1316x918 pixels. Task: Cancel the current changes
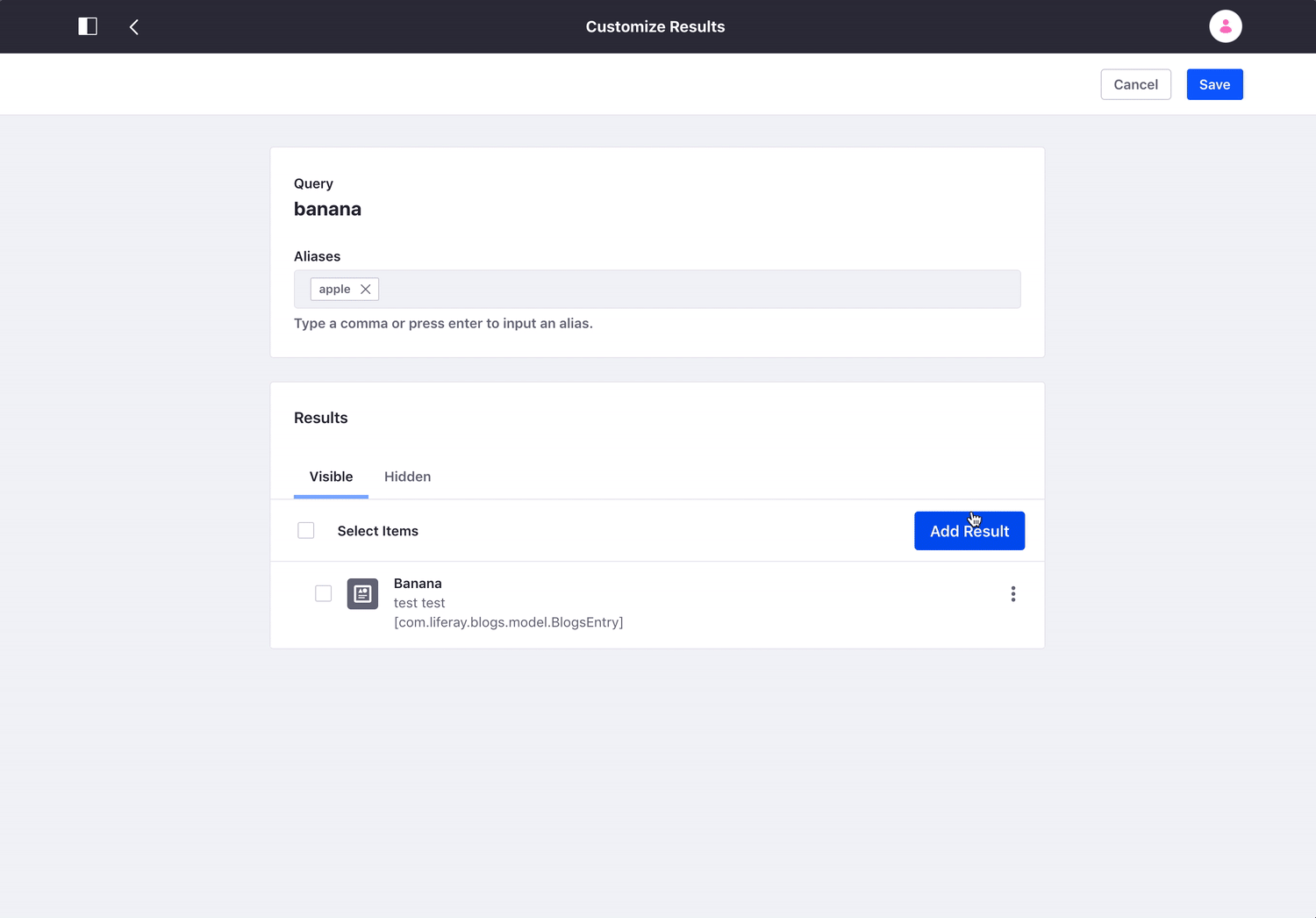coord(1135,84)
